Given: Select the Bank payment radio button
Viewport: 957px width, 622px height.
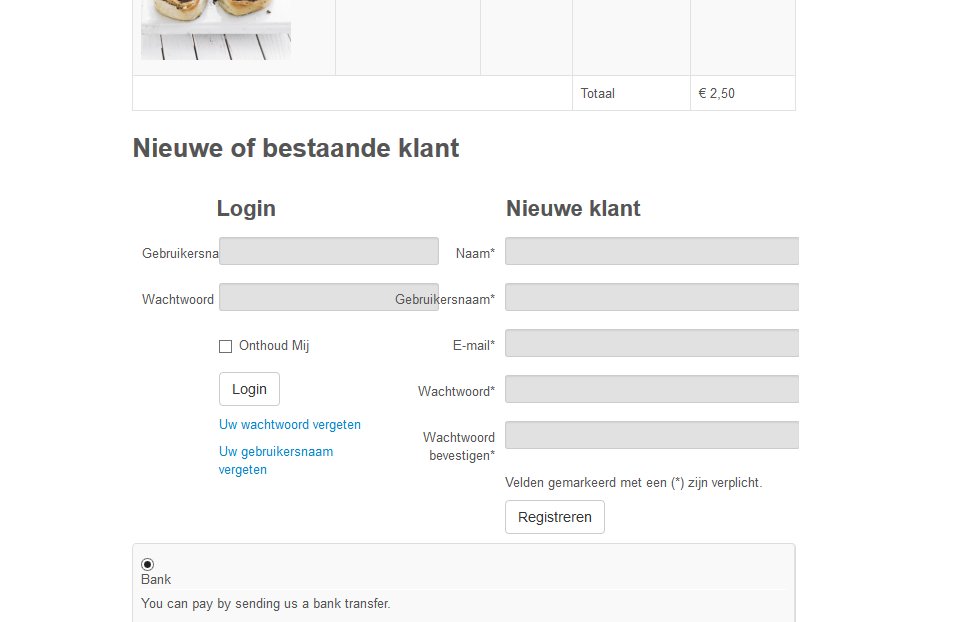Looking at the screenshot, I should (148, 564).
